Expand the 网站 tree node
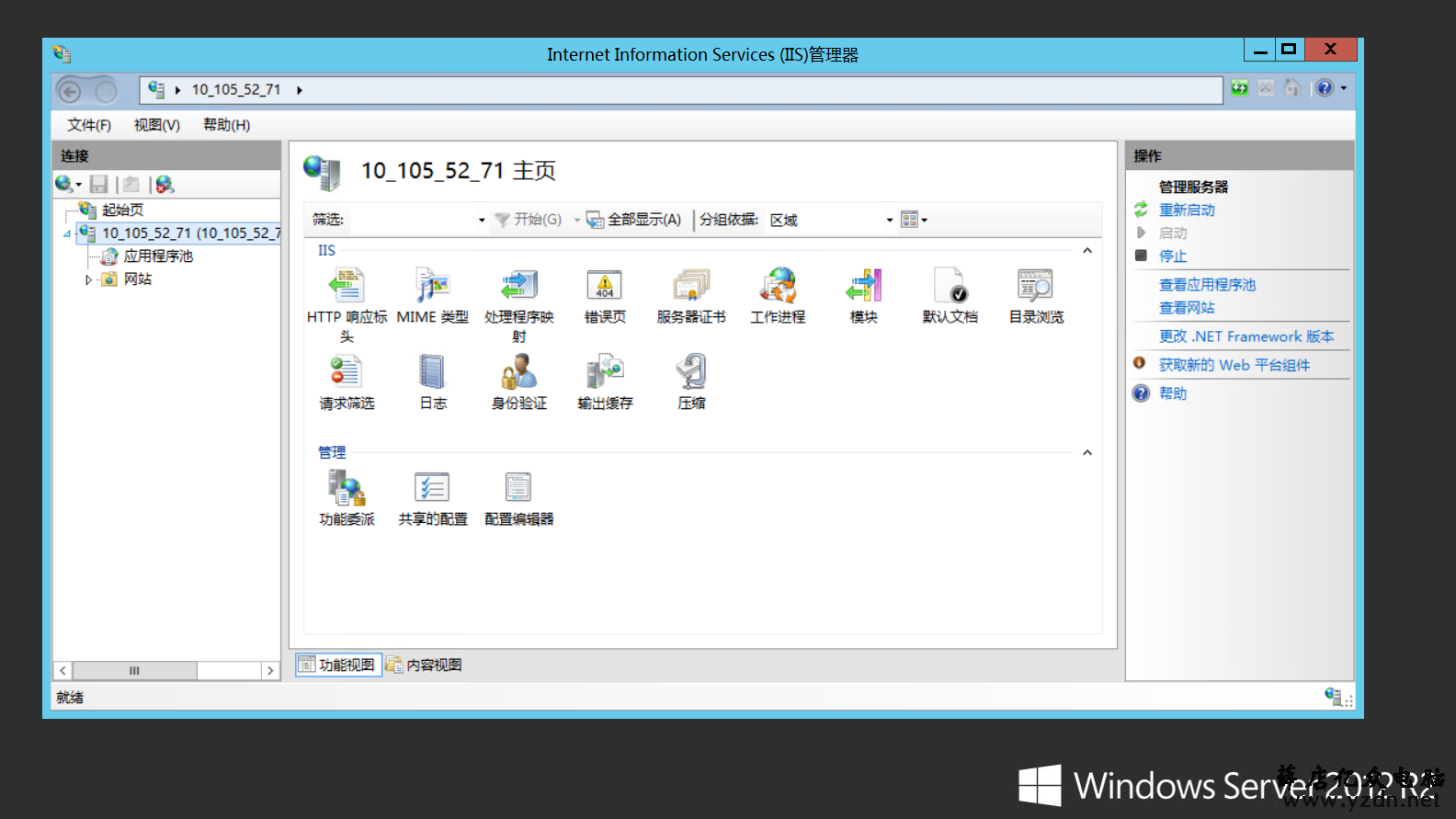The image size is (1456, 819). pyautogui.click(x=88, y=280)
